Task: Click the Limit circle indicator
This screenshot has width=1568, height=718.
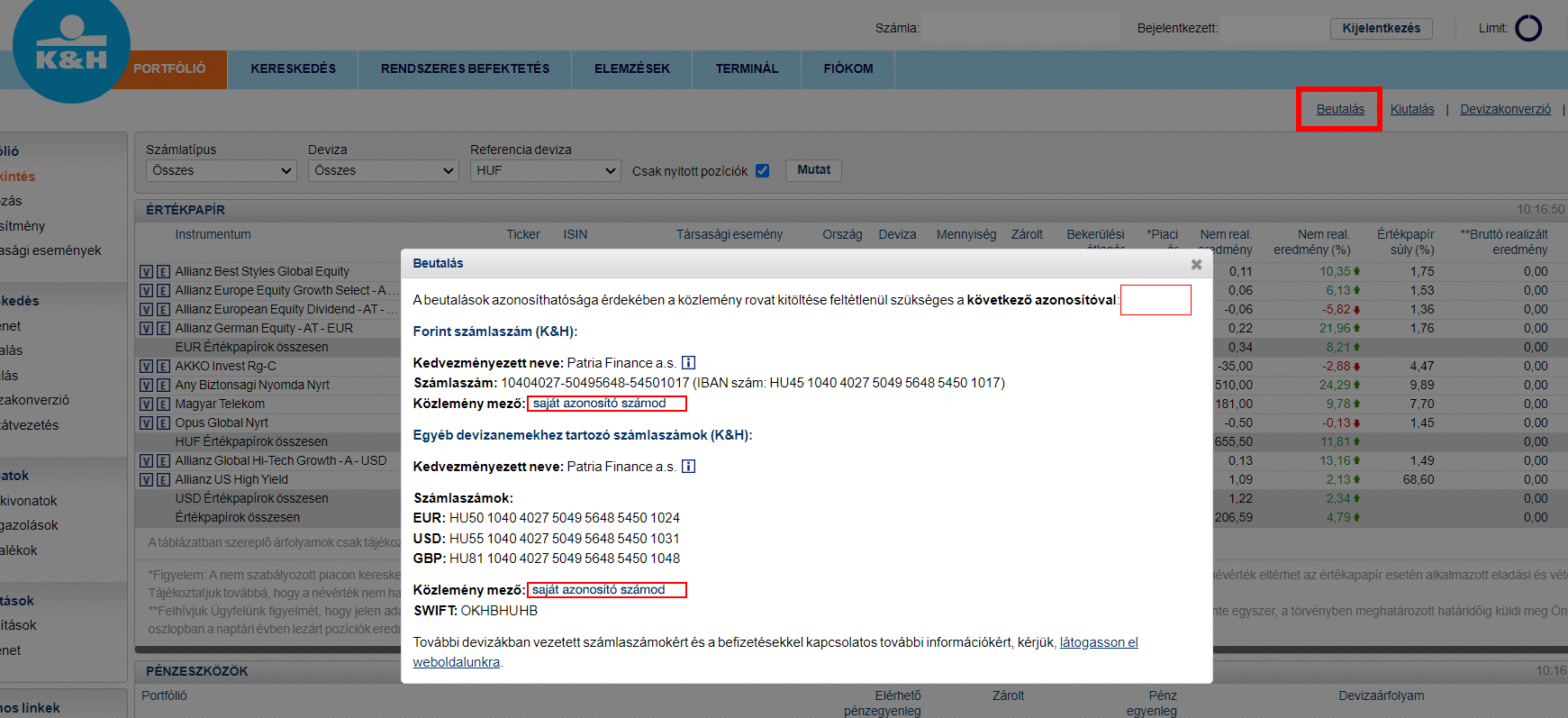Action: tap(1528, 29)
